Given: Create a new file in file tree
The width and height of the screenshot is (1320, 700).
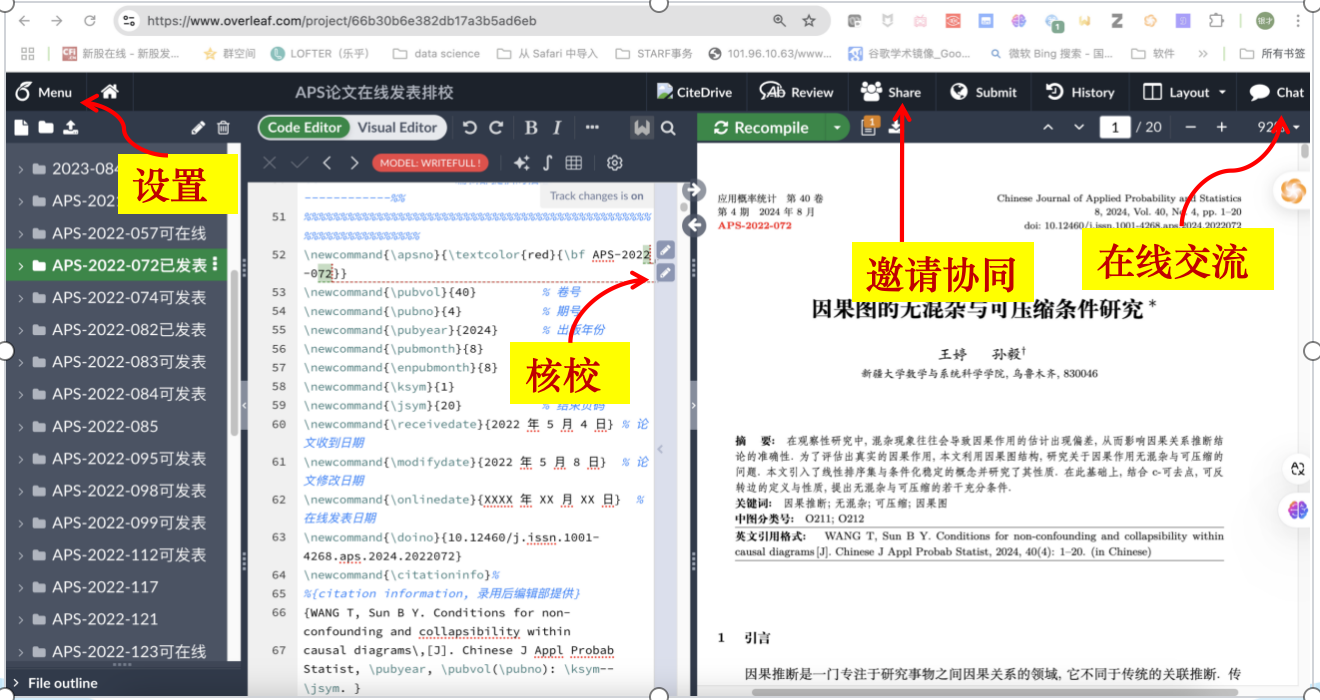Looking at the screenshot, I should coord(21,128).
